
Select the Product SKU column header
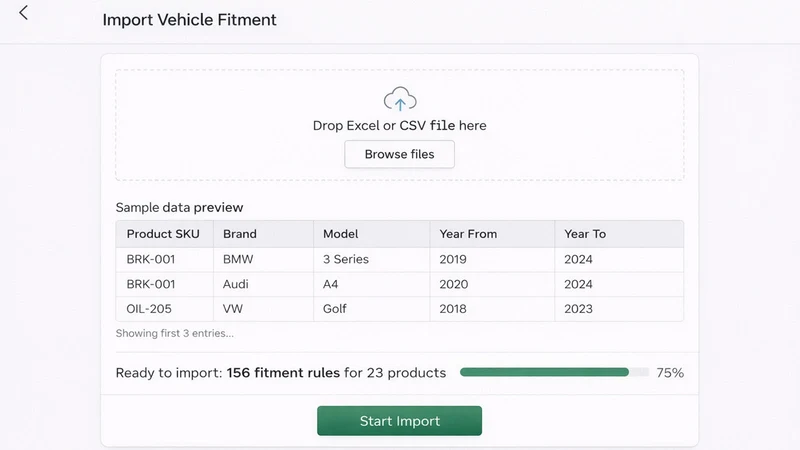coord(164,234)
